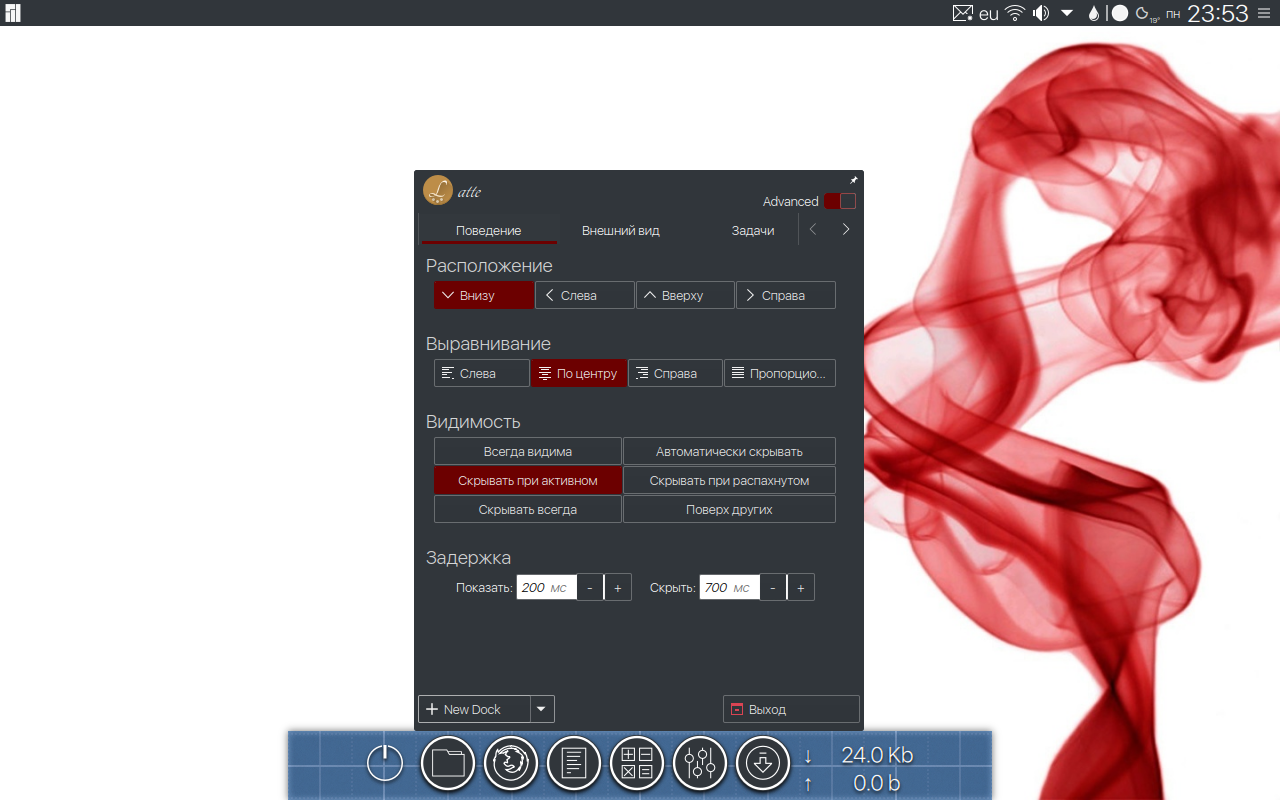Switch to the Поведение tab
This screenshot has height=800, width=1280.
pos(489,230)
